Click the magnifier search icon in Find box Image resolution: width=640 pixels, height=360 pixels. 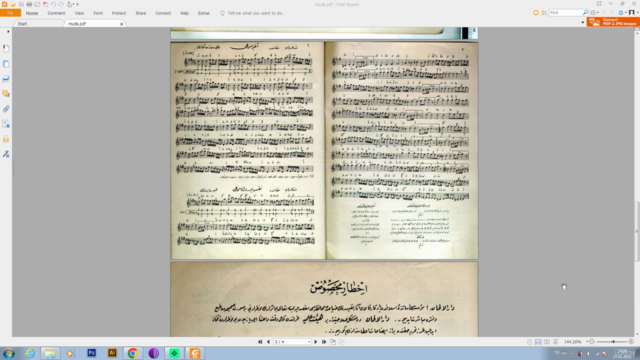click(x=585, y=13)
